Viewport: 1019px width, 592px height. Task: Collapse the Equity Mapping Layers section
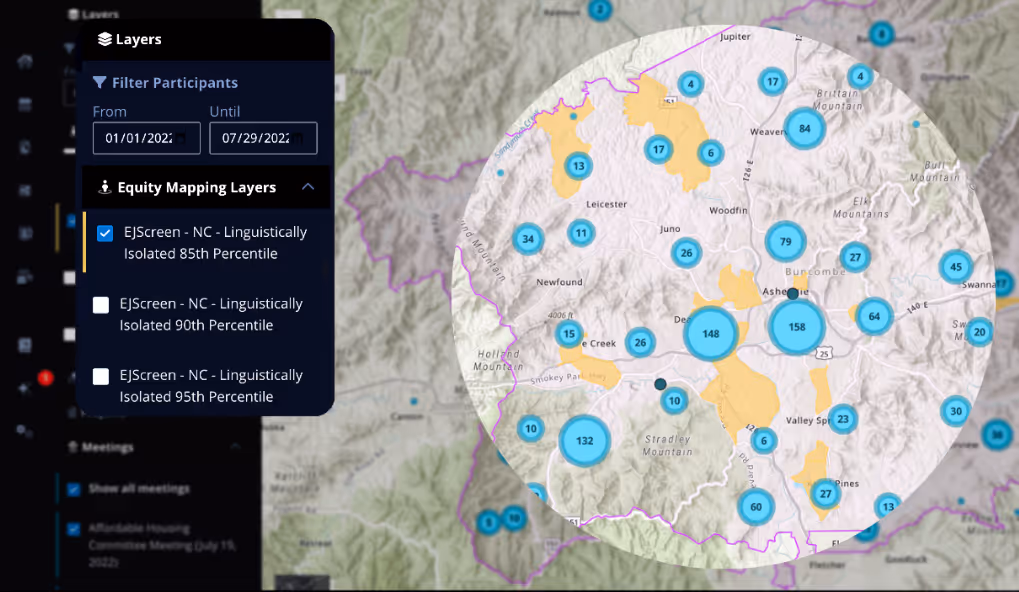click(x=308, y=187)
